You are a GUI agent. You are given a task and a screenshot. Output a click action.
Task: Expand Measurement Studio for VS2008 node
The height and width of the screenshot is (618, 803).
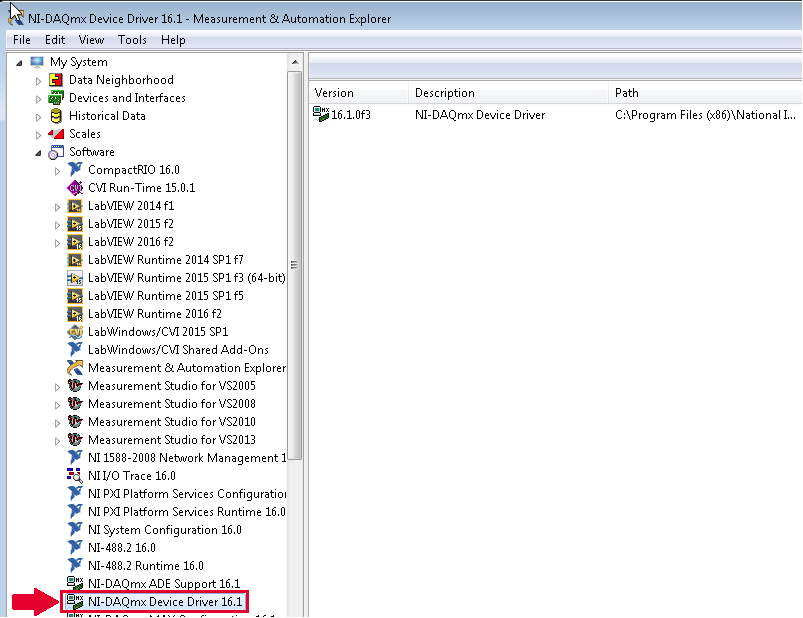coord(57,405)
